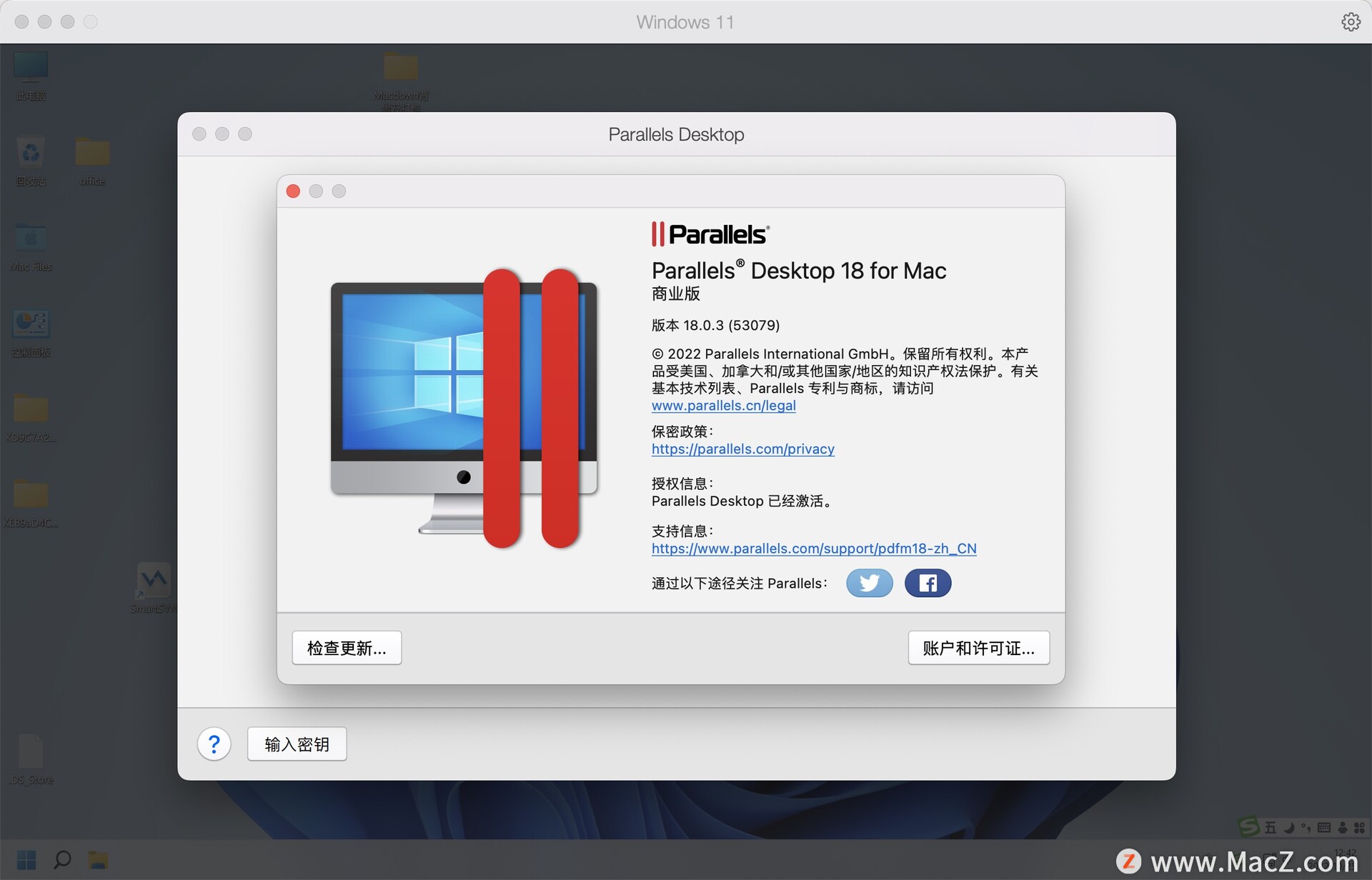Screen dimensions: 1372x880
Task: Click the Facebook follow icon
Action: click(927, 583)
